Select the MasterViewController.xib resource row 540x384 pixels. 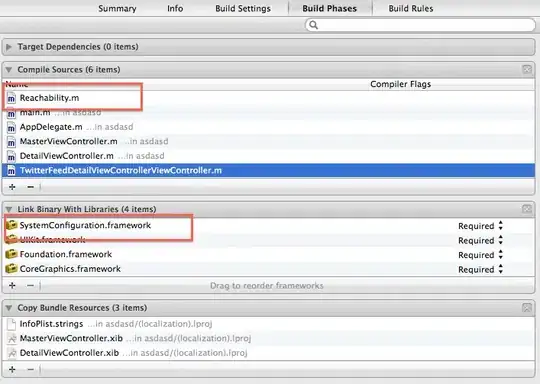pyautogui.click(x=269, y=338)
